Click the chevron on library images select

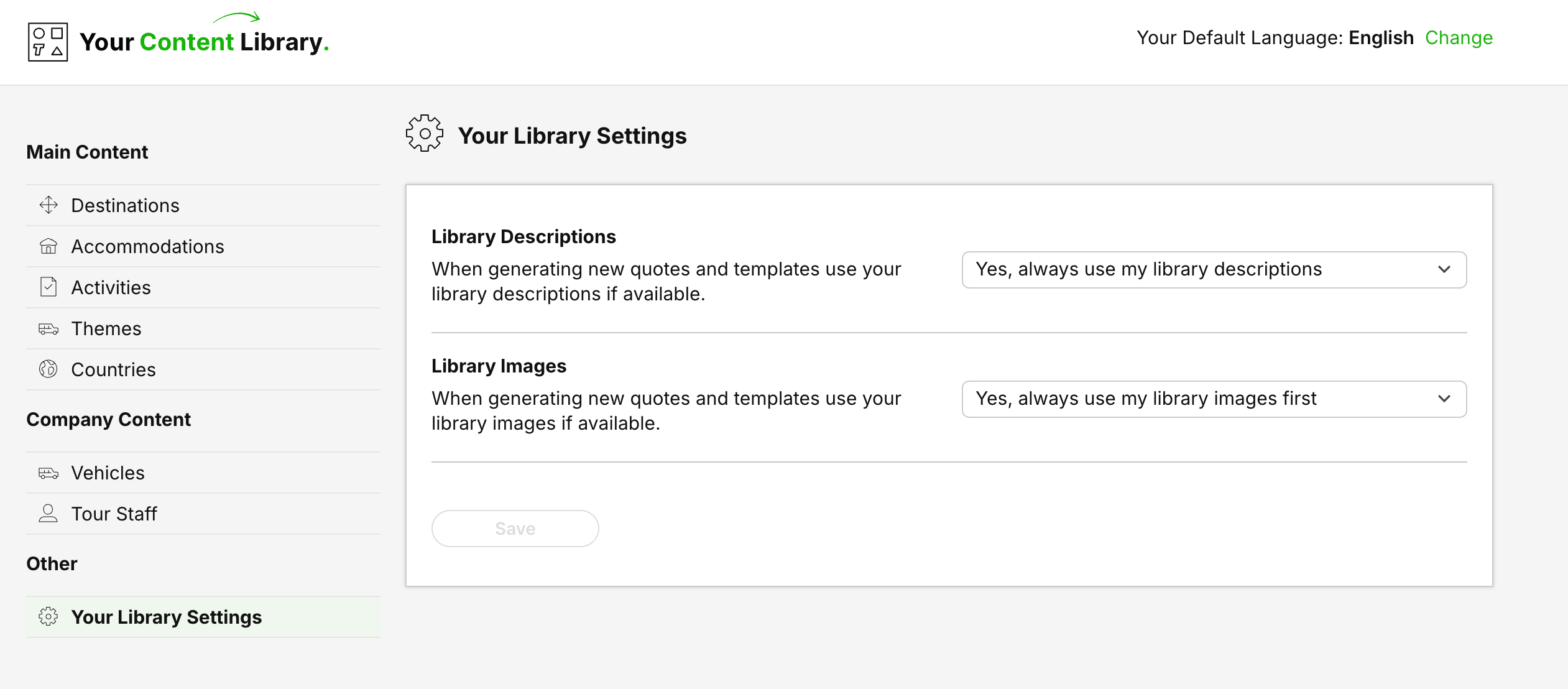tap(1444, 399)
